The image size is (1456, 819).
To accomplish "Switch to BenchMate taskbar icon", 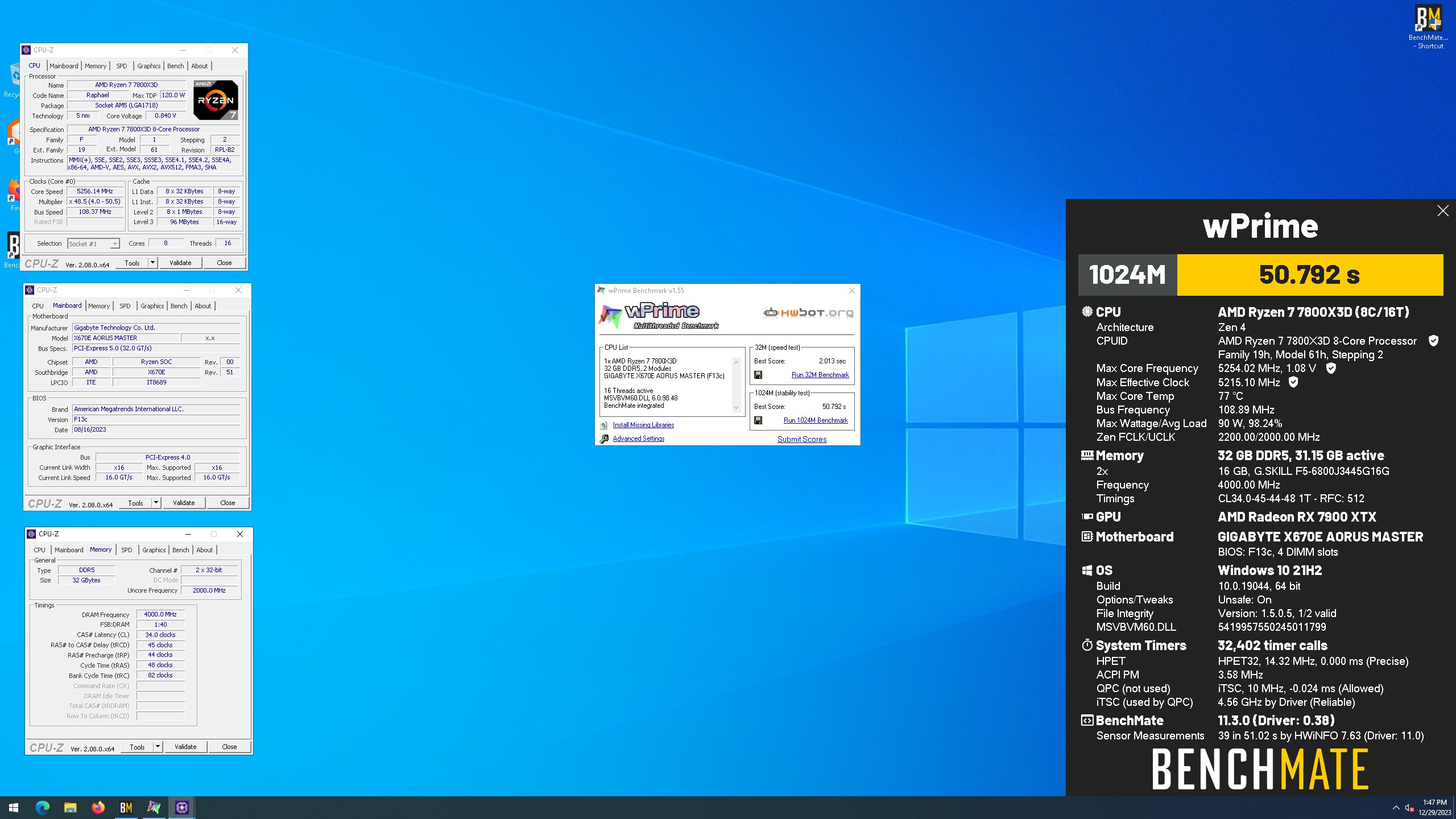I will click(126, 807).
